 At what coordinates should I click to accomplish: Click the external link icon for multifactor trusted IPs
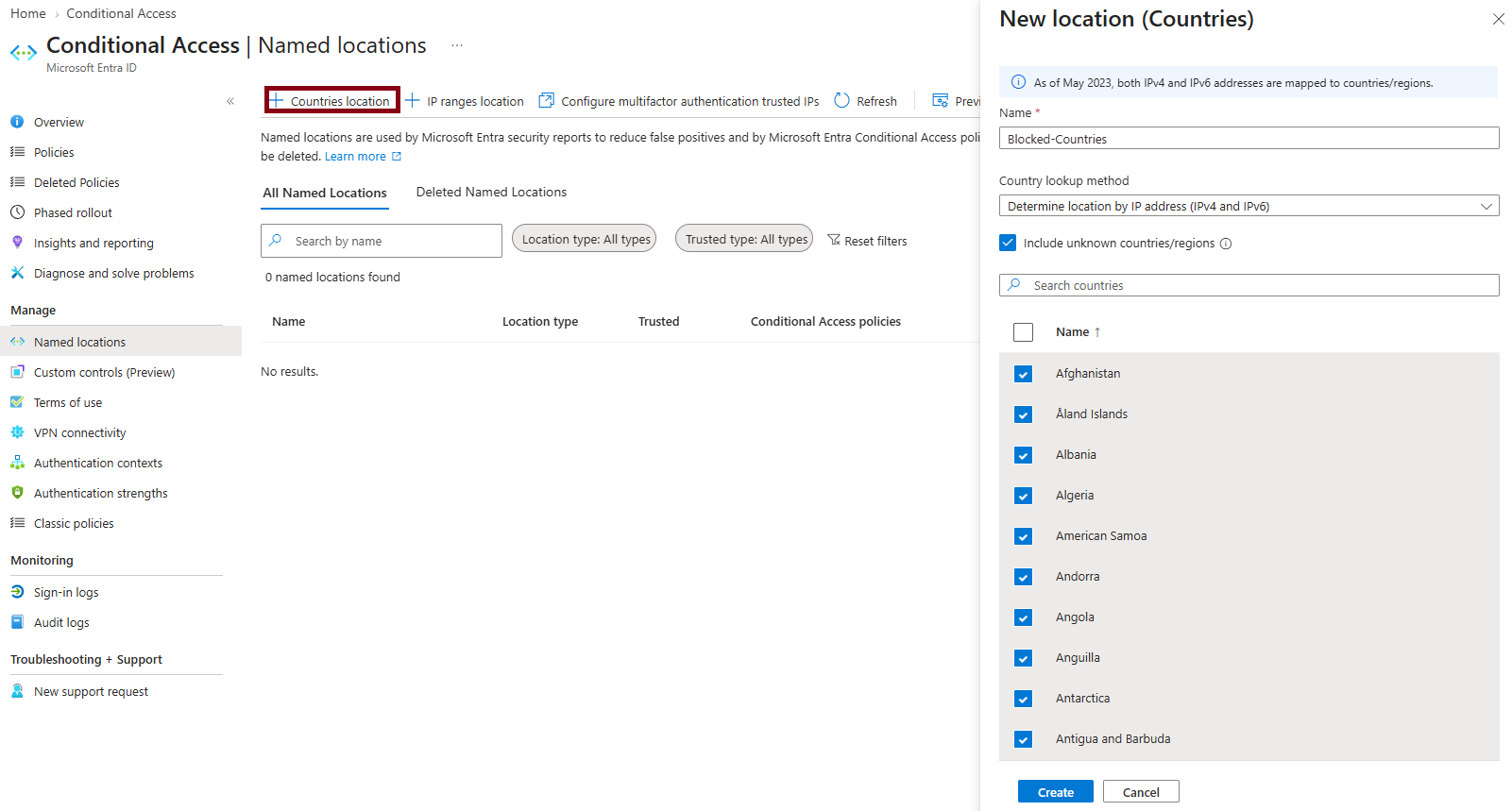point(546,100)
